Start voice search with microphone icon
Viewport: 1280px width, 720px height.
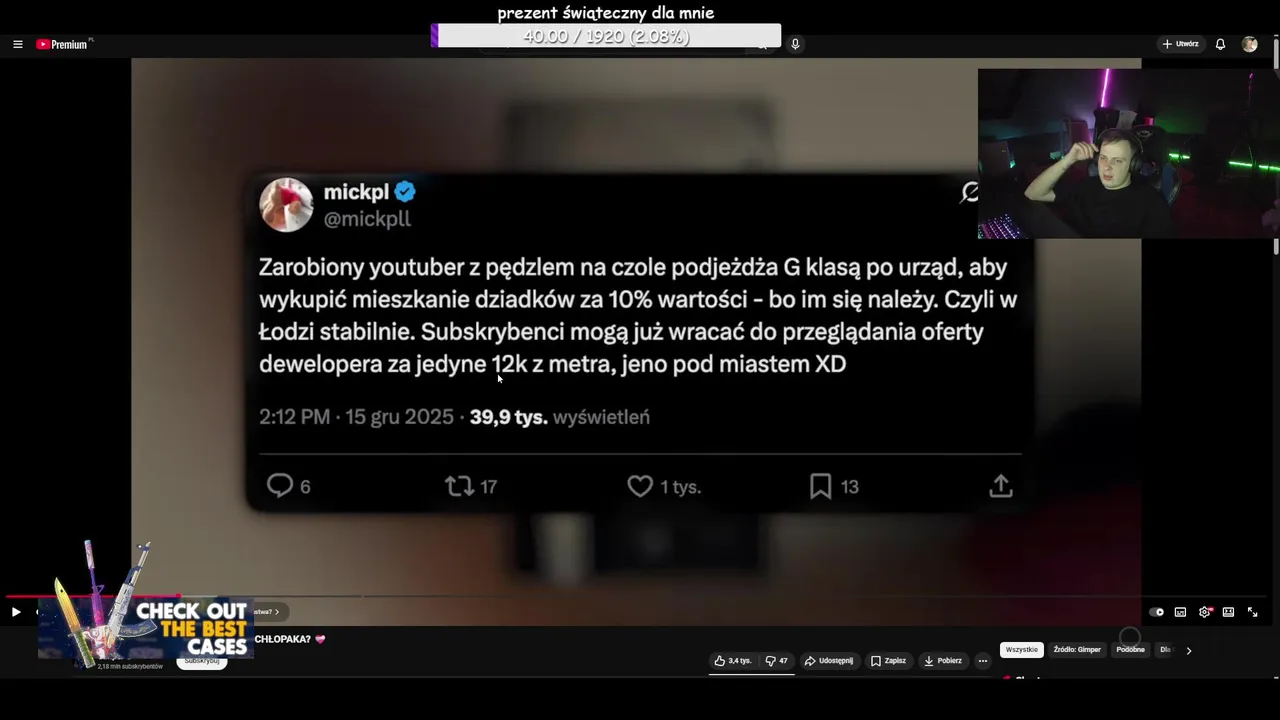pyautogui.click(x=795, y=44)
